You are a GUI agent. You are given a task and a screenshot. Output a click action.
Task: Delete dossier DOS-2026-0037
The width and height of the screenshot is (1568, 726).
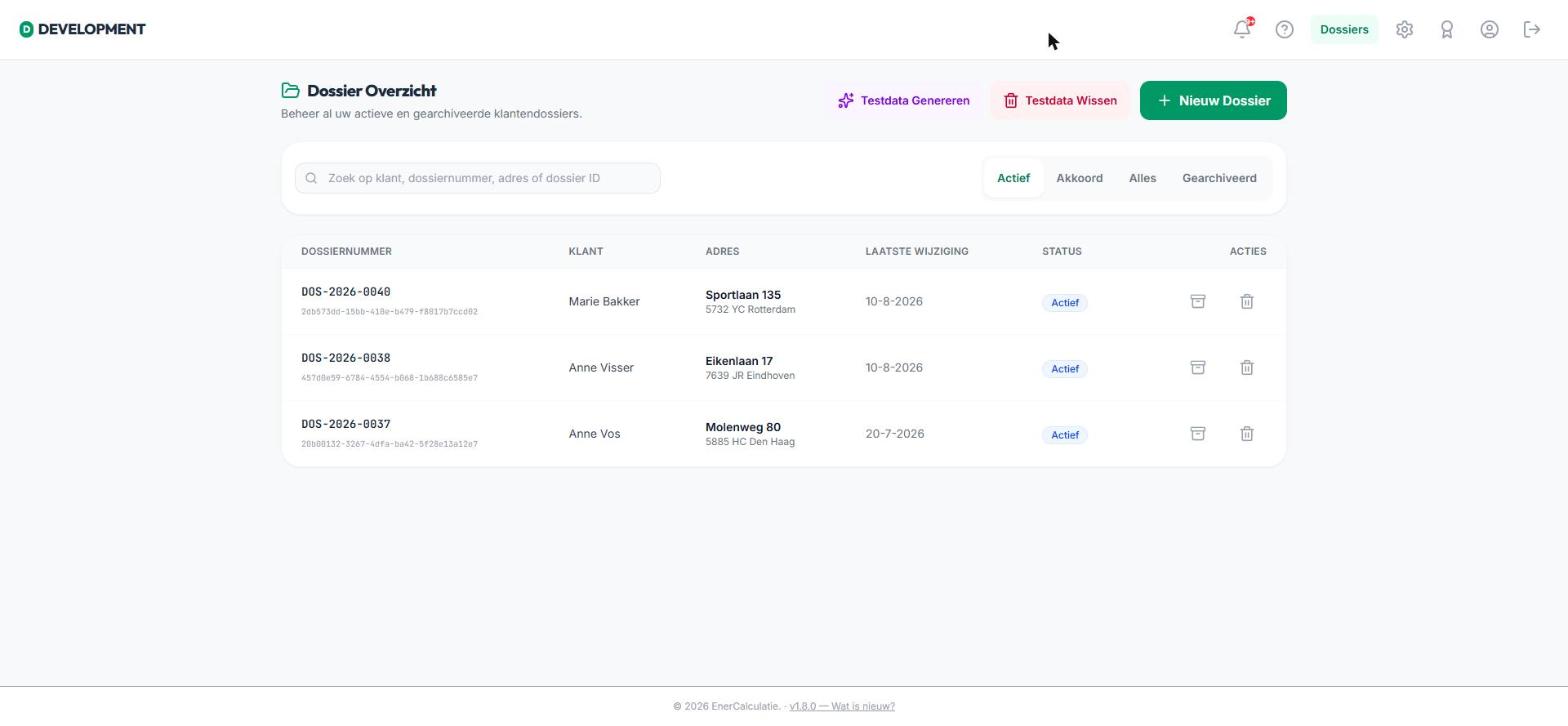pyautogui.click(x=1247, y=433)
